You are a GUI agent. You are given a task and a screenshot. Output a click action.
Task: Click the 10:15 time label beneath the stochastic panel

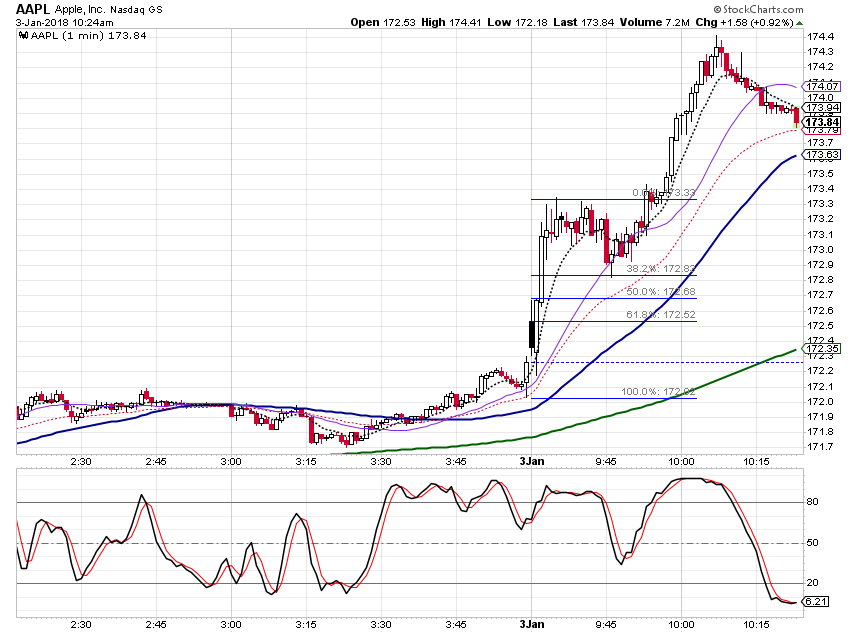coord(756,624)
